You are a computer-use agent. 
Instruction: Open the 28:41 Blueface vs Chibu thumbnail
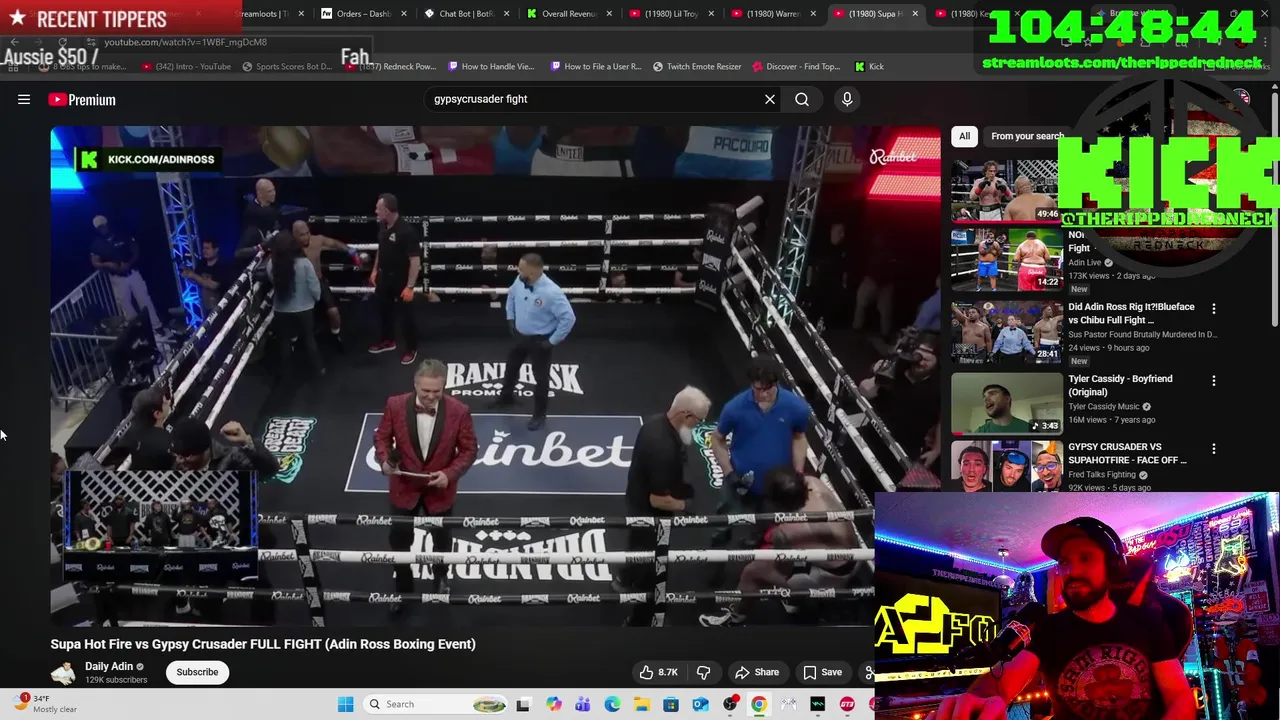[1006, 331]
